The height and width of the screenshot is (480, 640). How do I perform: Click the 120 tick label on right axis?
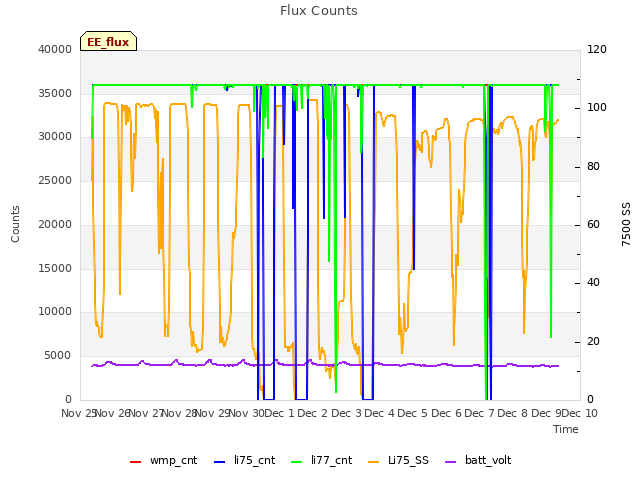click(597, 49)
